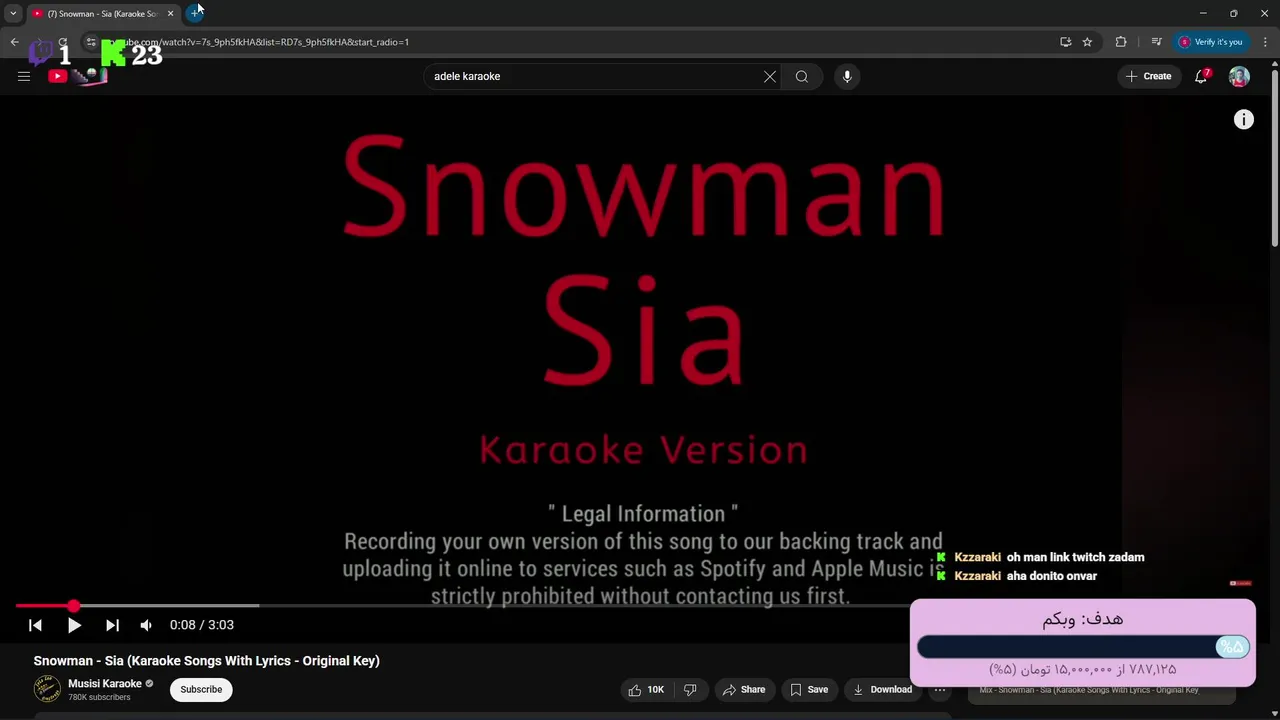
Task: Open the browser extensions puzzle icon
Action: [x=1121, y=42]
